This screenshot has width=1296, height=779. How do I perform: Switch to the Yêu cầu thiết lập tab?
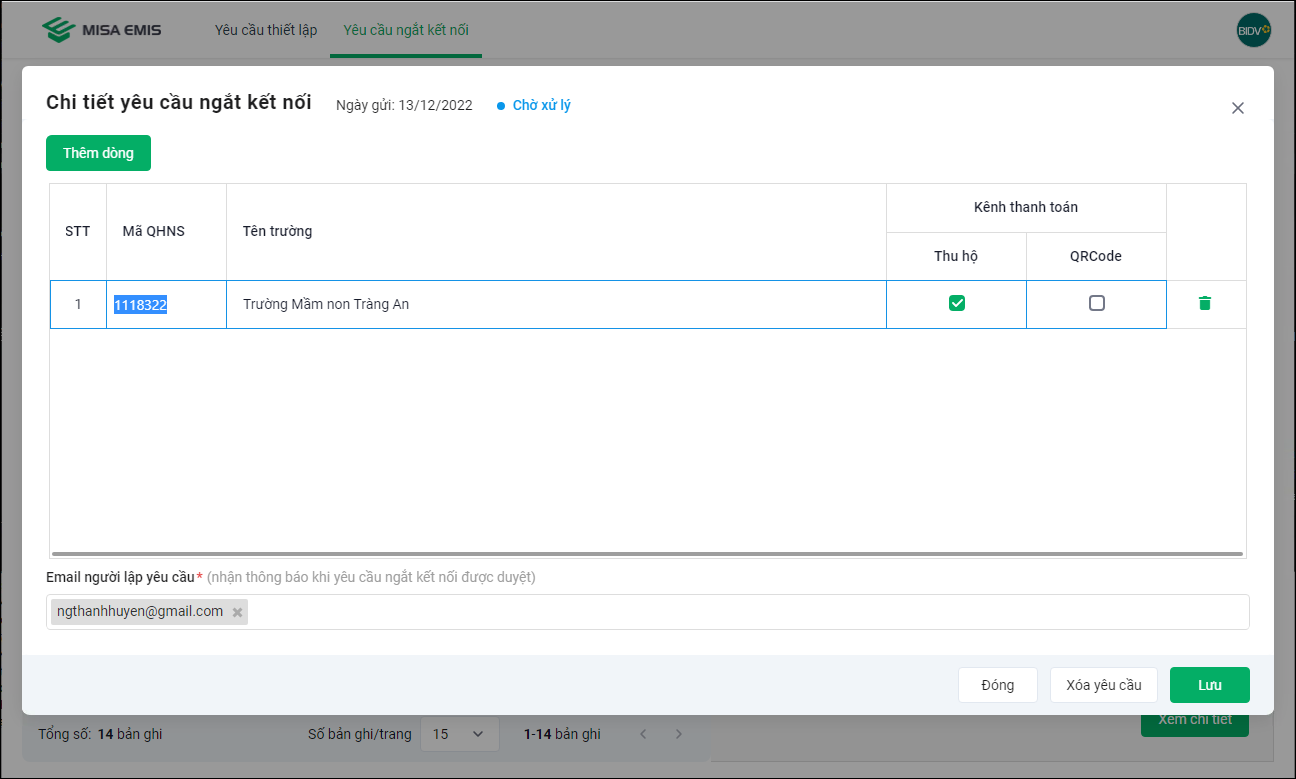(x=266, y=30)
